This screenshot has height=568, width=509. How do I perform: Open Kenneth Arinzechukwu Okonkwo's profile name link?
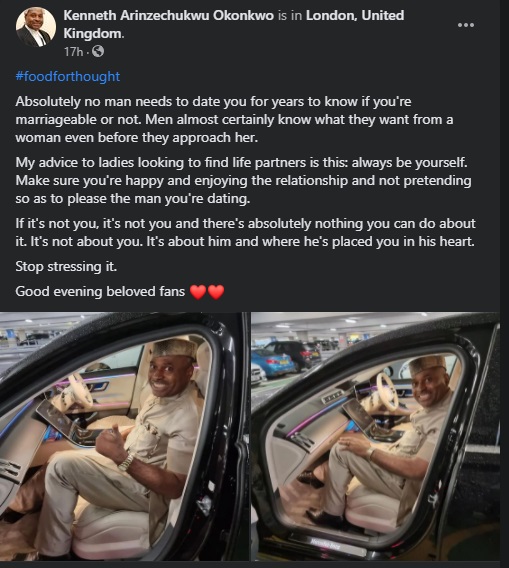168,16
